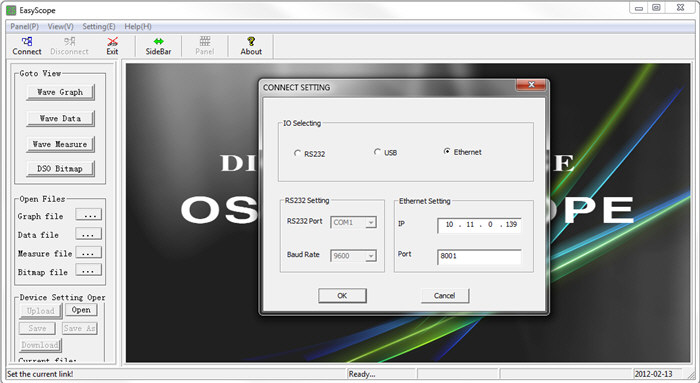Click the IP address field
Viewport: 700px width, 383px height.
click(479, 225)
